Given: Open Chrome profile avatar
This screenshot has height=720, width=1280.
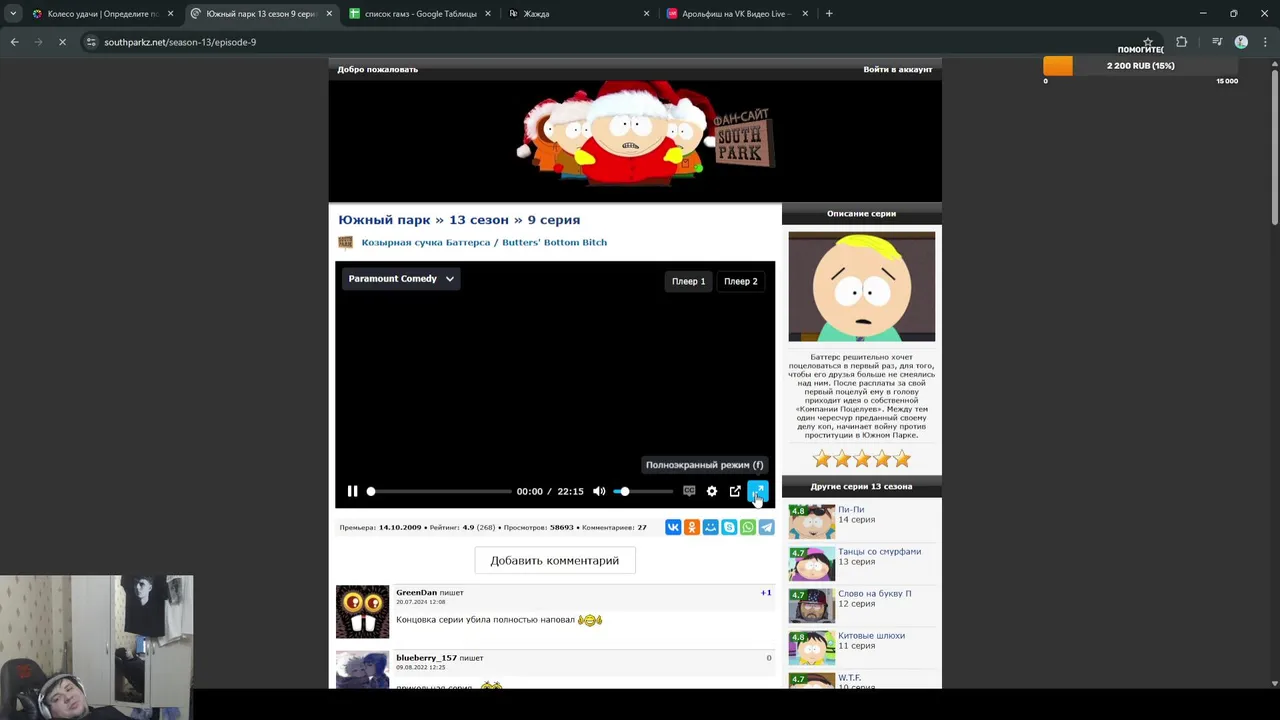Looking at the screenshot, I should (x=1241, y=42).
